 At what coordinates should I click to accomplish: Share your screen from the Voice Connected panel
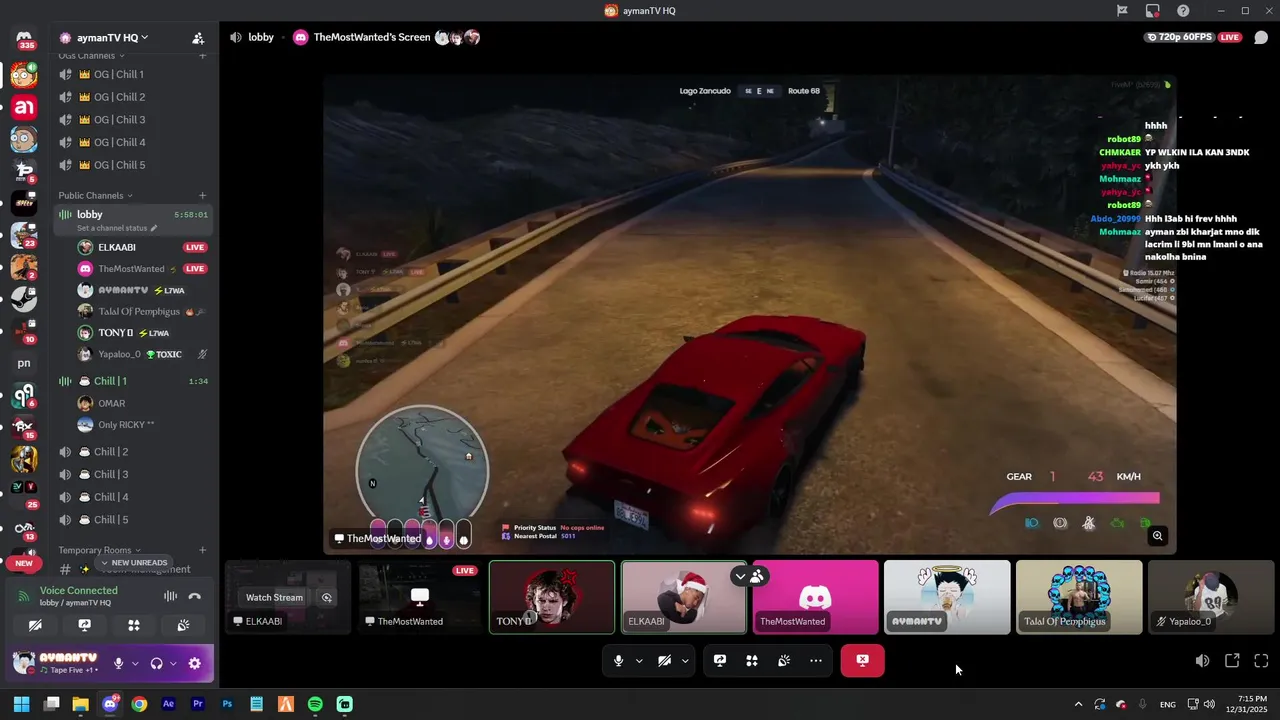click(85, 625)
